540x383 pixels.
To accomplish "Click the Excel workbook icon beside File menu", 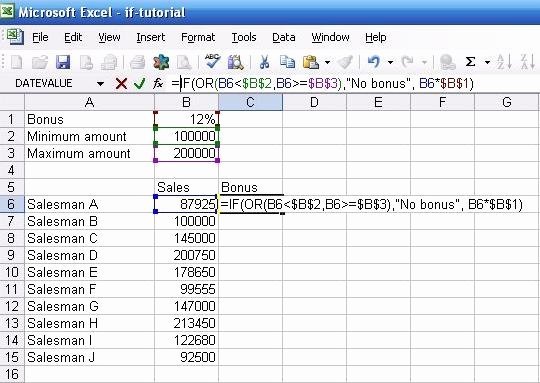I will coord(15,37).
